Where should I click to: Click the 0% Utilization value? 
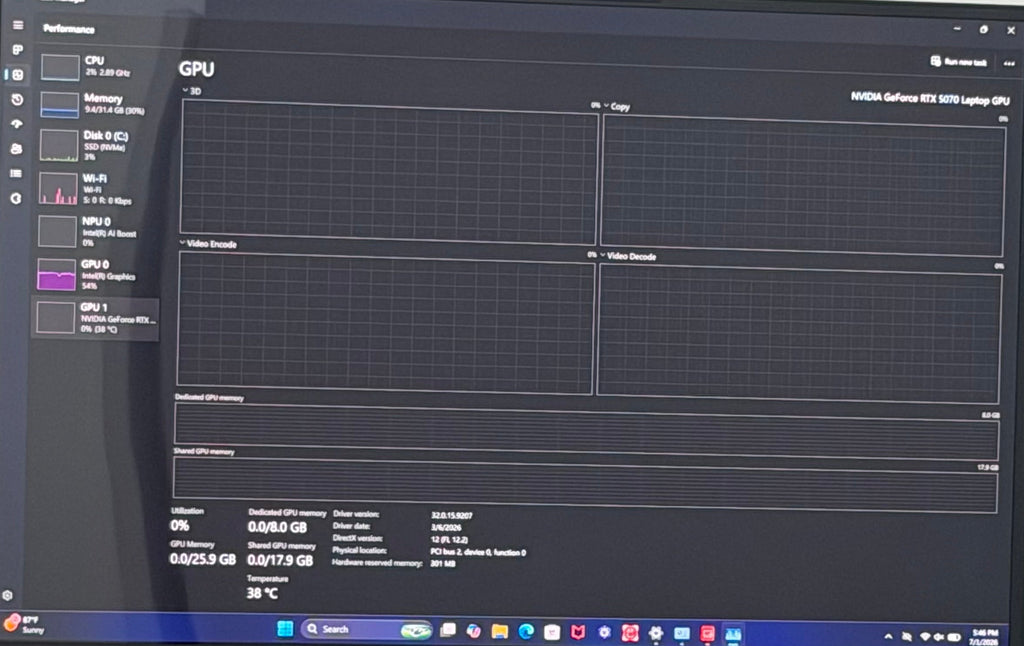[x=180, y=526]
